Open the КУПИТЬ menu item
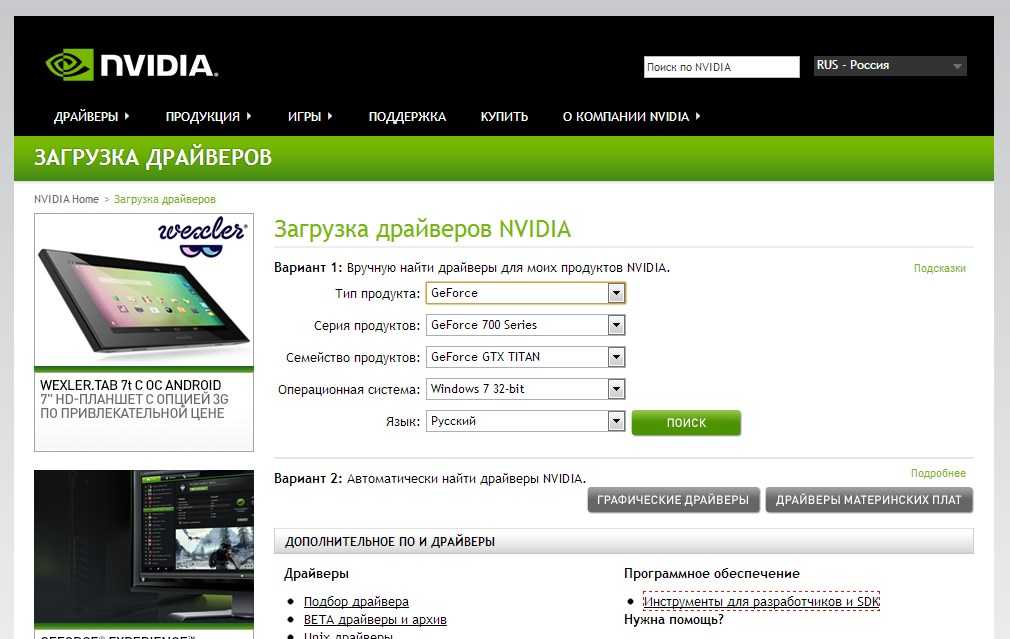This screenshot has height=639, width=1010. click(504, 117)
